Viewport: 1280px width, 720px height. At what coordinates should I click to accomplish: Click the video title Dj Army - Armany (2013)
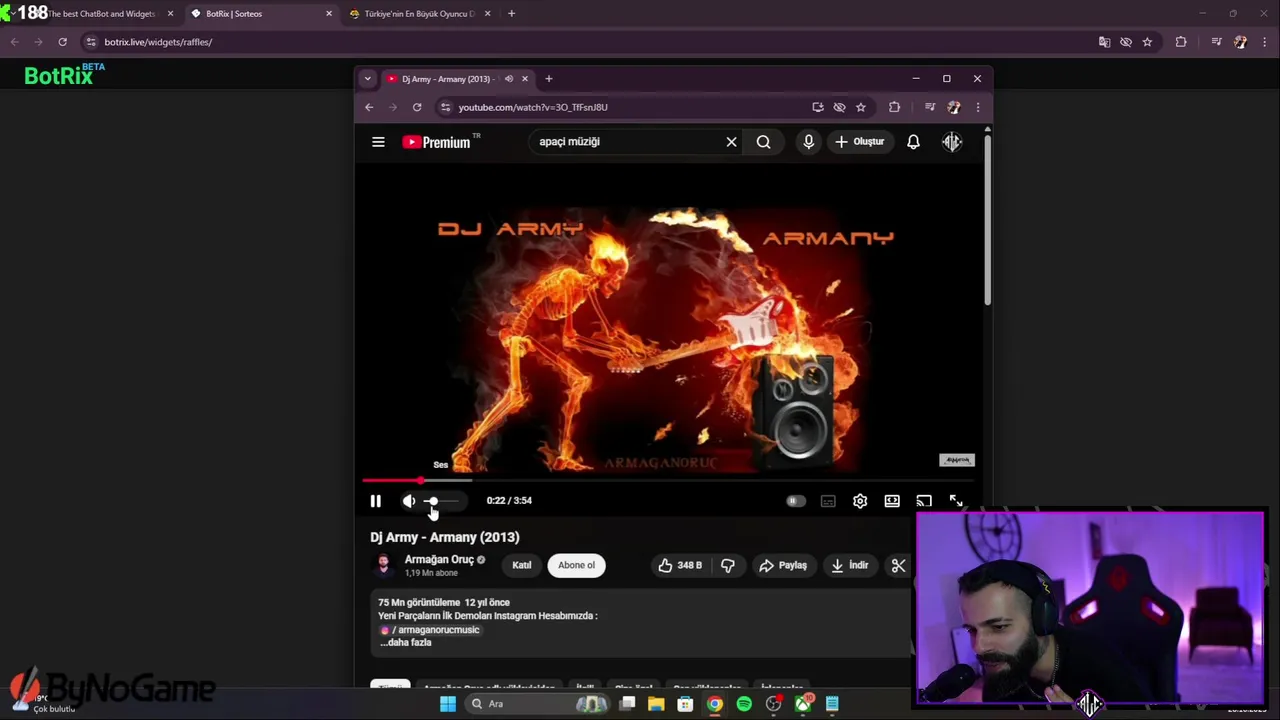coord(445,537)
